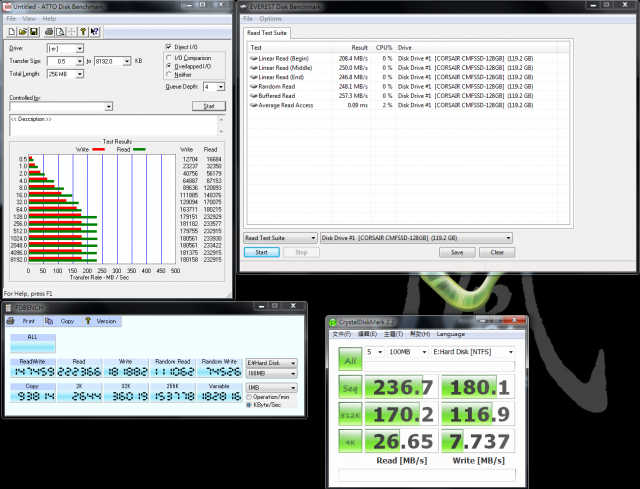Click the ALL button in FDBENCH
Screen dimensions: 640x489
(33, 343)
